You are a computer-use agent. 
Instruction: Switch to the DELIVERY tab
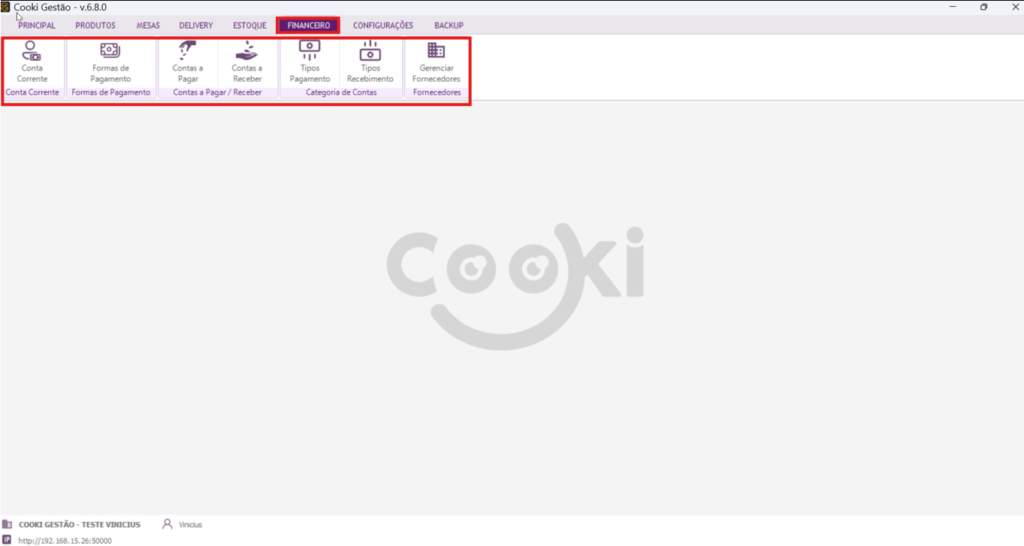pyautogui.click(x=196, y=25)
